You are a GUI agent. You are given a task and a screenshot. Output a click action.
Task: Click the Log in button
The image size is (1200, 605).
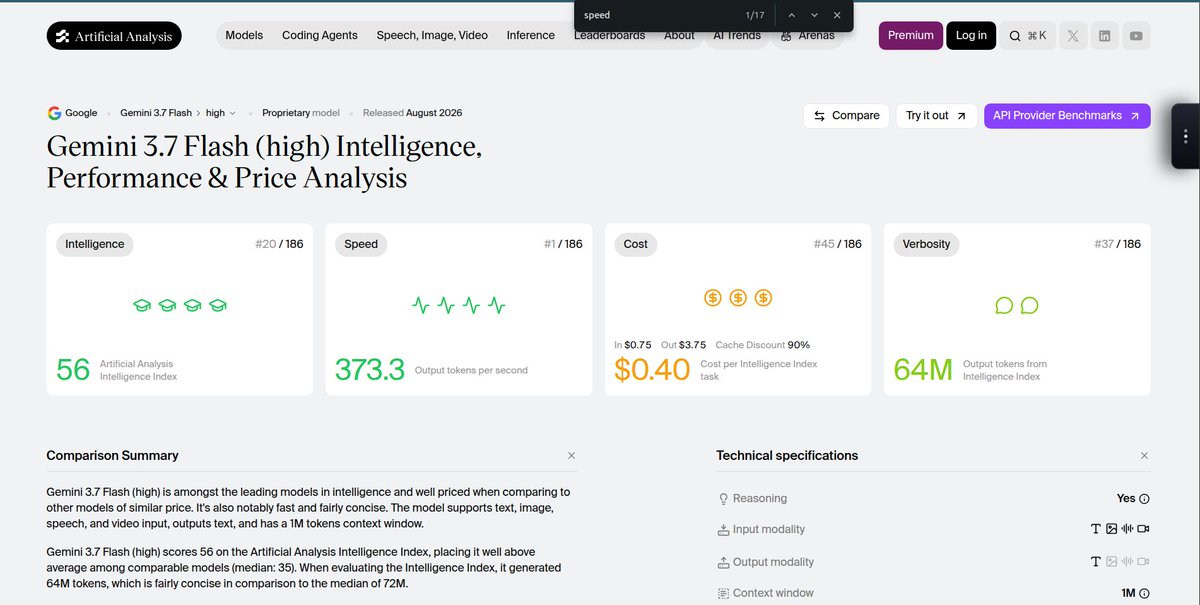click(x=971, y=36)
